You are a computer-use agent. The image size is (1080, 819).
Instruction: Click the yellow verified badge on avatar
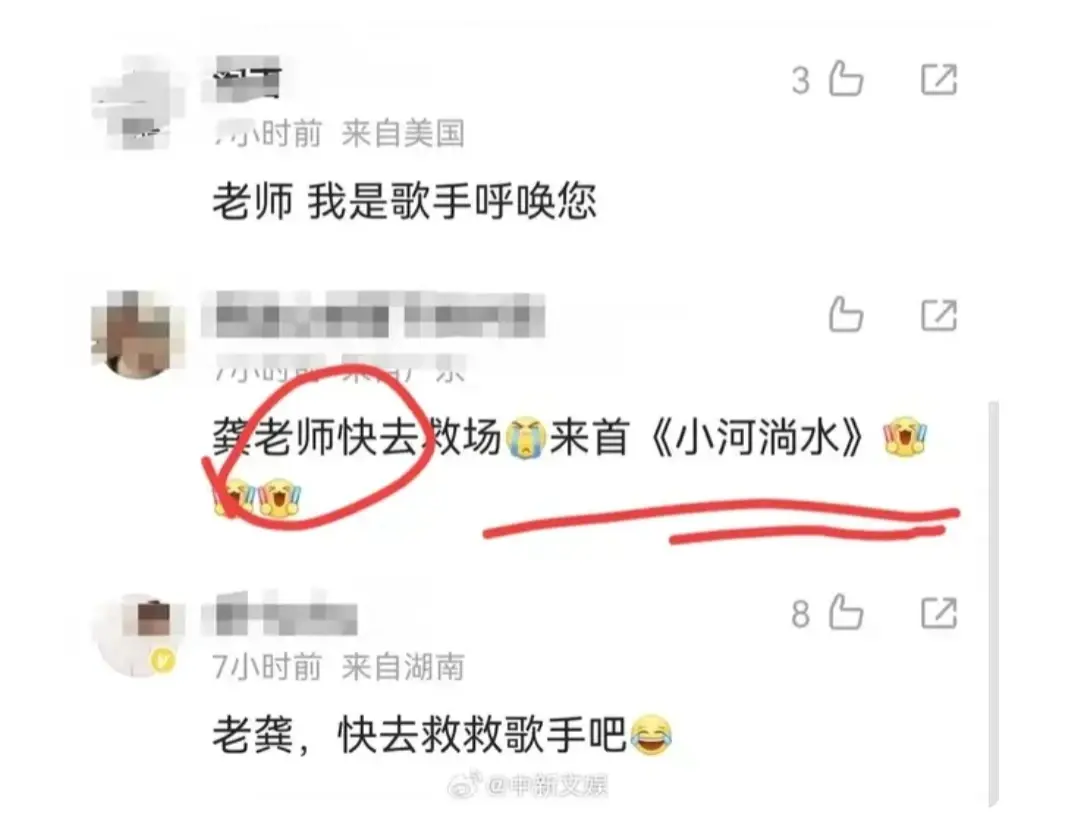[x=163, y=661]
